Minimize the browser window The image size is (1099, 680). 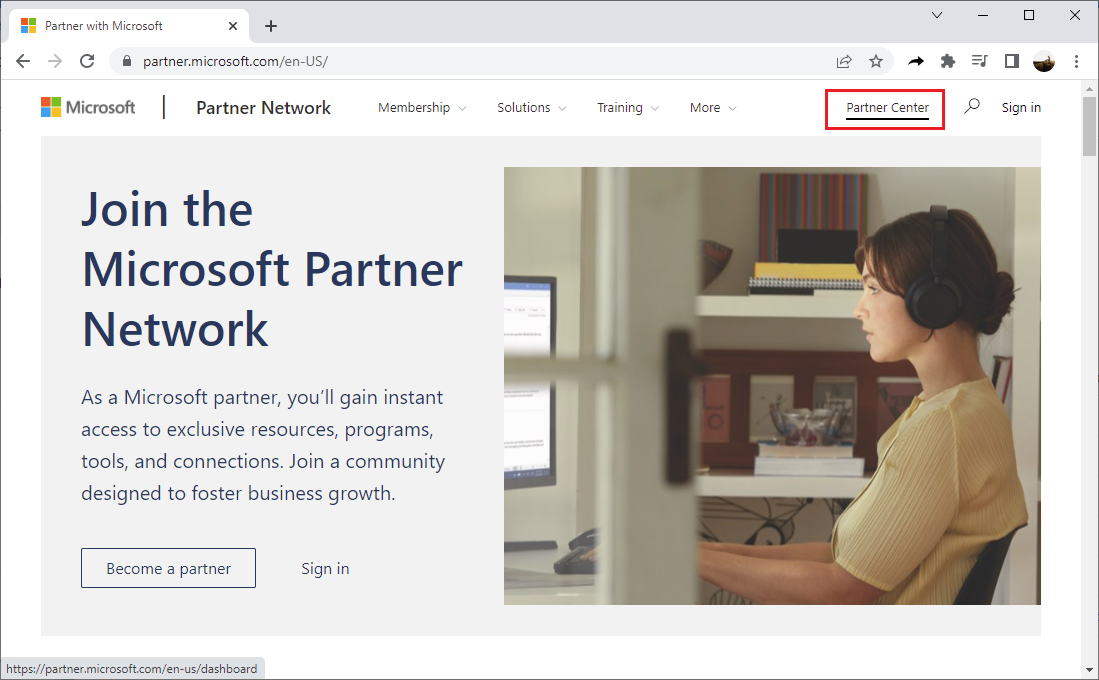(983, 15)
